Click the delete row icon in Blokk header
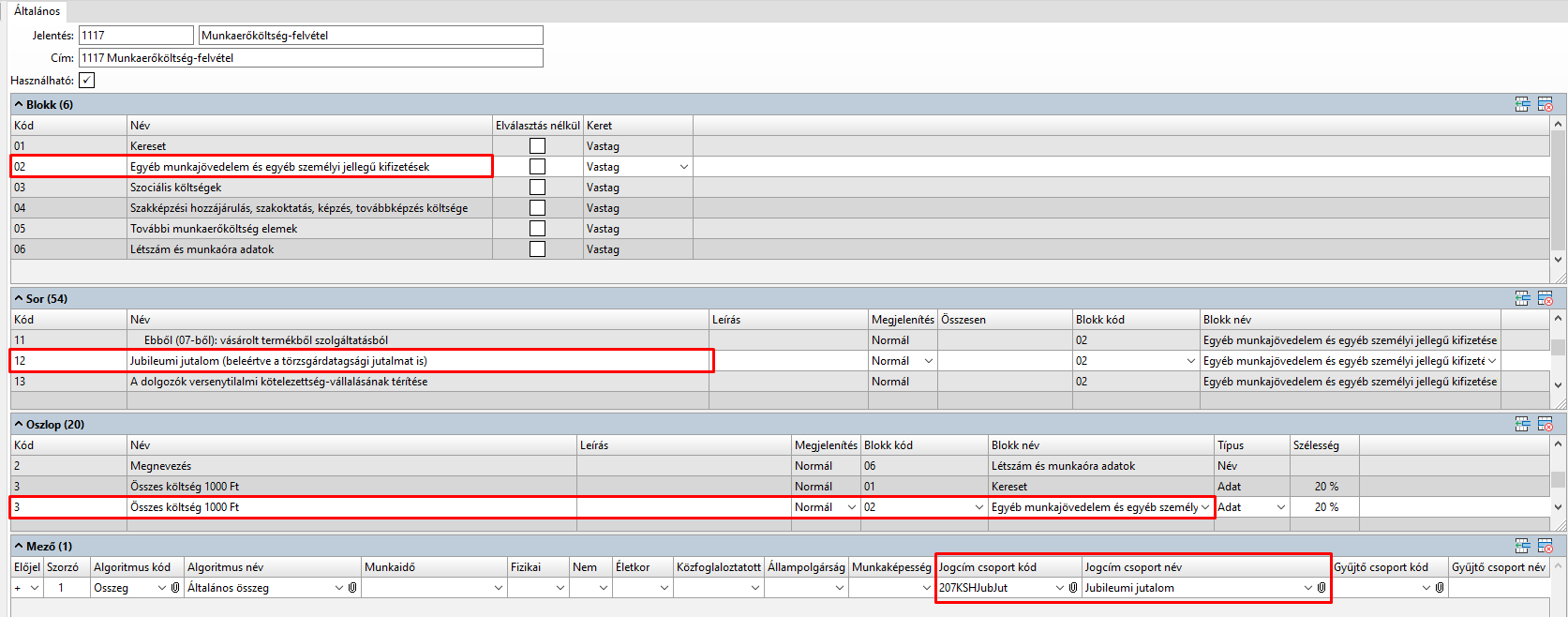The image size is (1568, 617). click(1546, 104)
